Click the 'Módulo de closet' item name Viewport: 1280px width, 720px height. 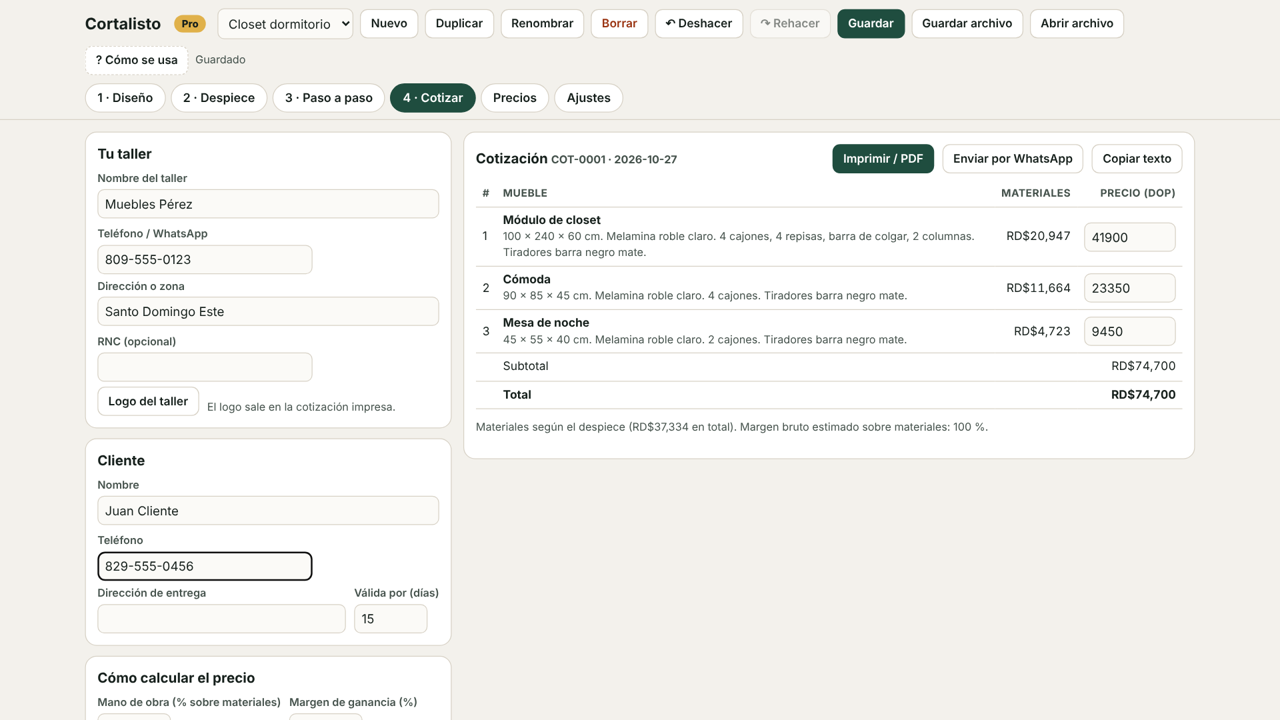point(552,220)
